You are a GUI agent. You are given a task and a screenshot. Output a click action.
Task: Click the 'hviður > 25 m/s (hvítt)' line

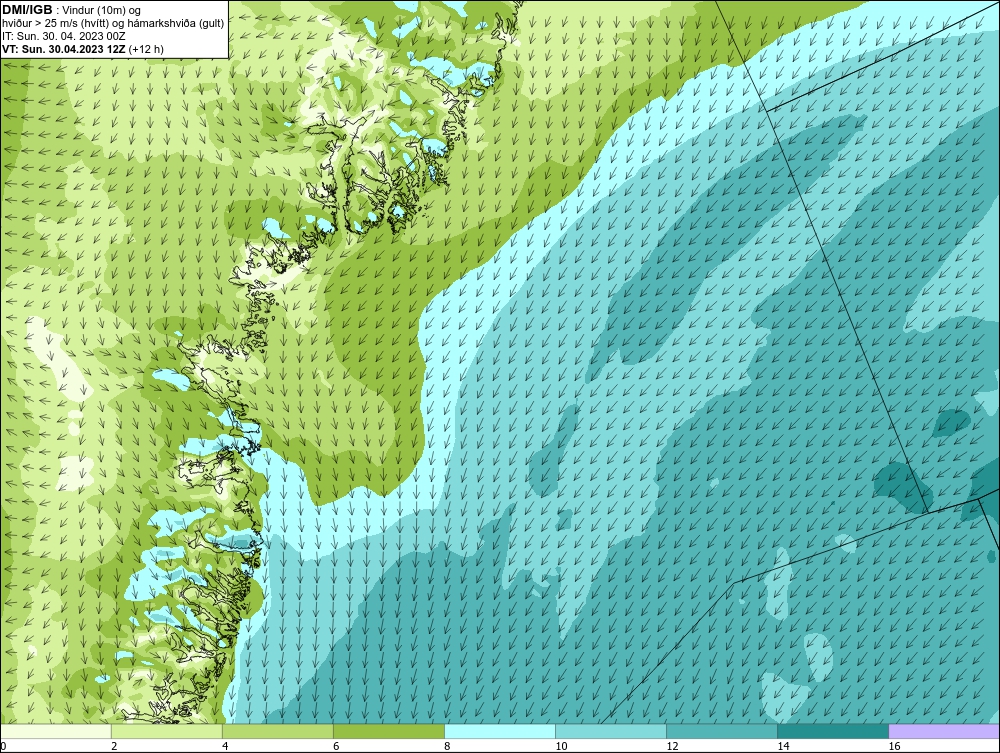click(x=113, y=24)
